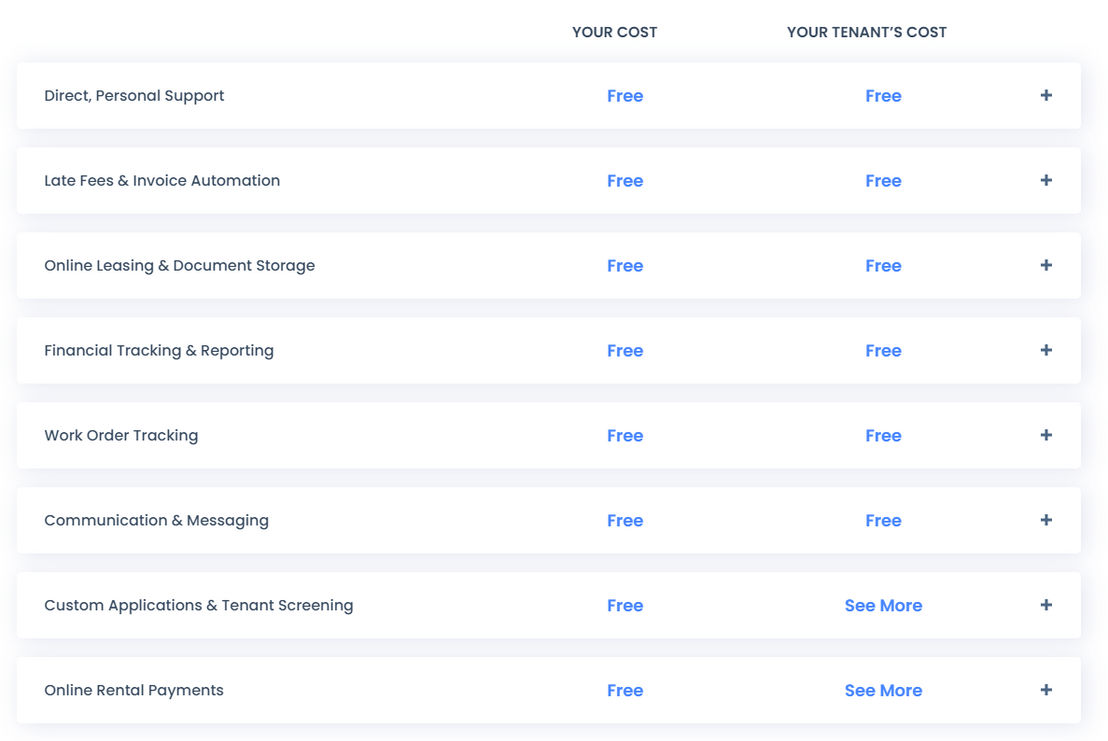1108x741 pixels.
Task: Expand Late Fees & Invoice Automation plus icon
Action: click(1046, 180)
